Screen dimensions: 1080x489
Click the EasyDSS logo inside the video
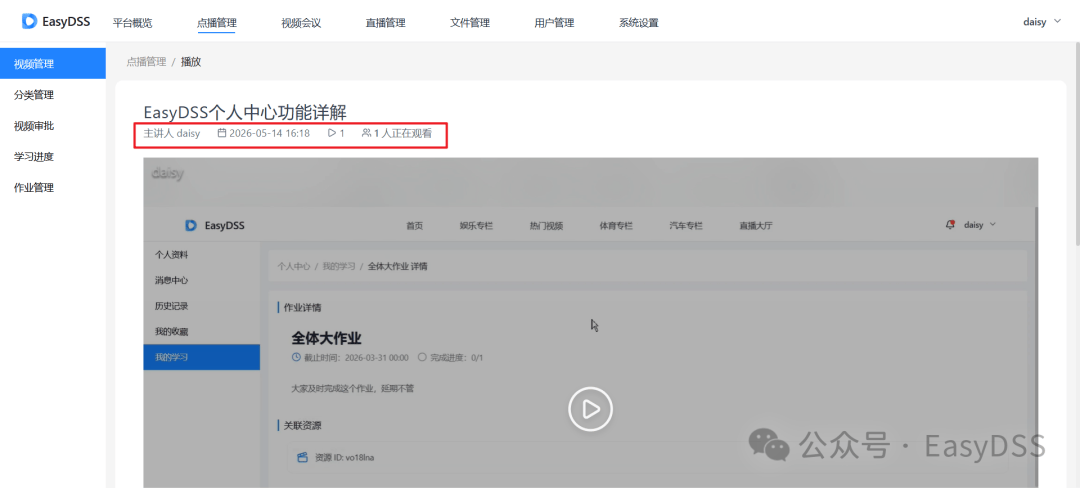click(x=215, y=225)
